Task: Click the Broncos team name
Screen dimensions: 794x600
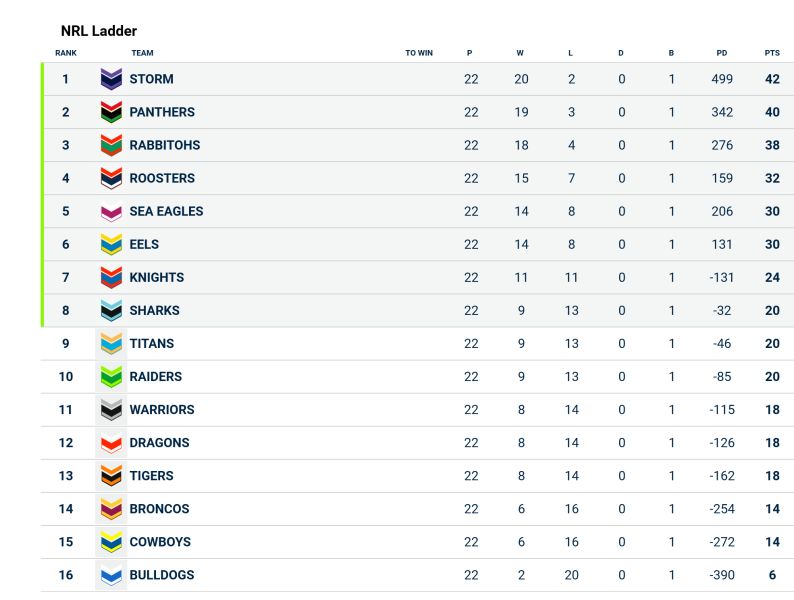Action: [160, 509]
